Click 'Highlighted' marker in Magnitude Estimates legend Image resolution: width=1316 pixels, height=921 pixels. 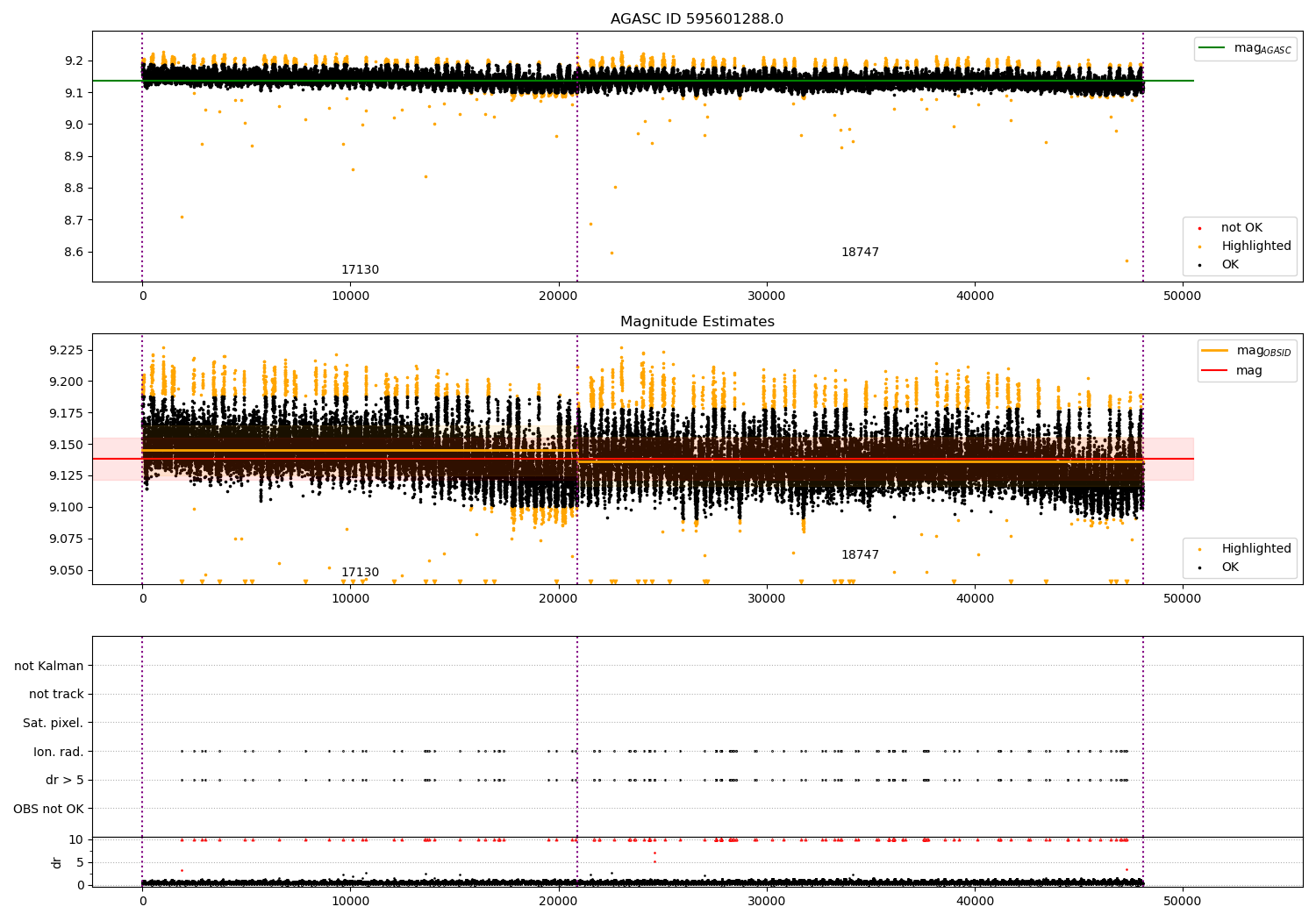1199,549
